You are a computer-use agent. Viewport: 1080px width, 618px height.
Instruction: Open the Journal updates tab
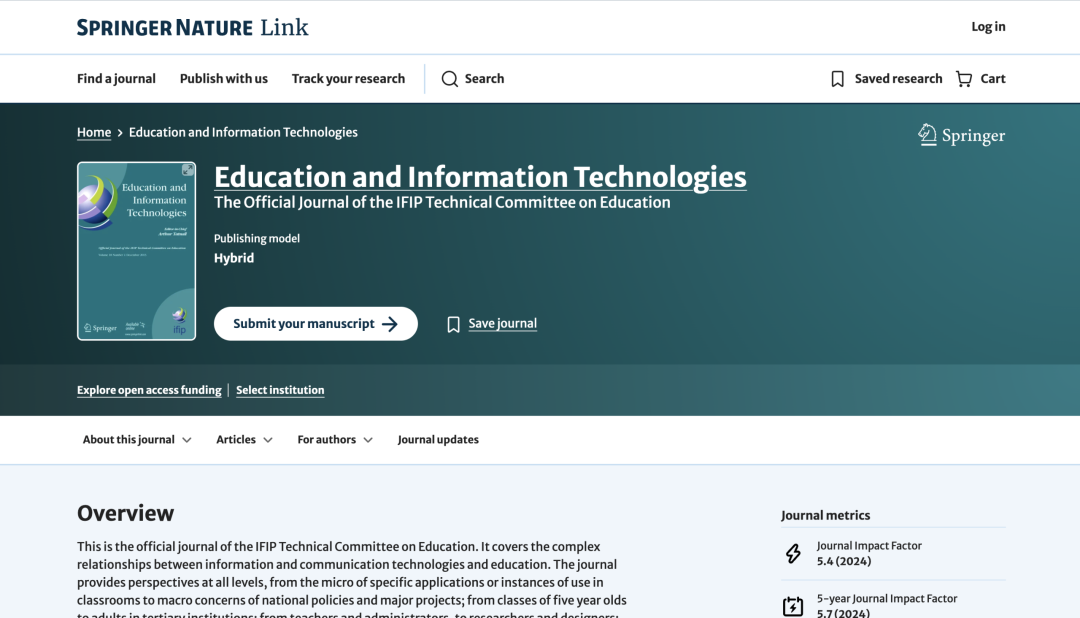438,440
